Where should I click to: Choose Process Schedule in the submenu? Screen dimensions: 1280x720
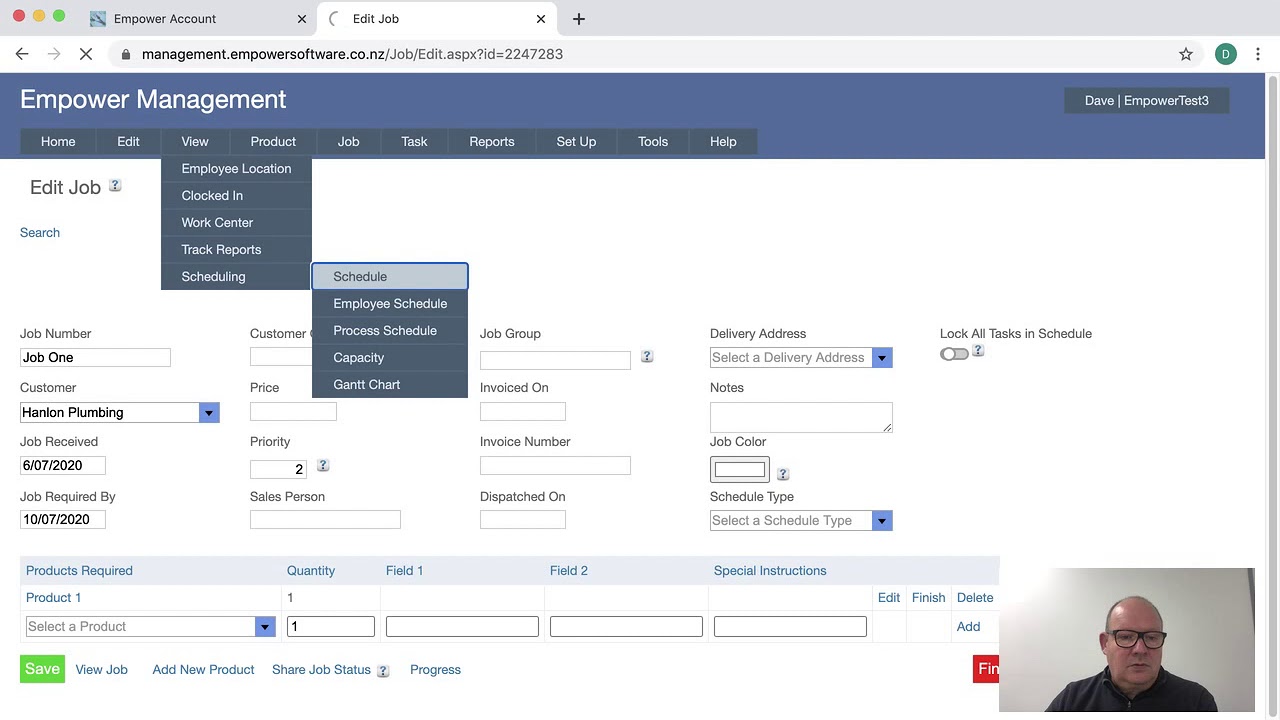pyautogui.click(x=390, y=331)
